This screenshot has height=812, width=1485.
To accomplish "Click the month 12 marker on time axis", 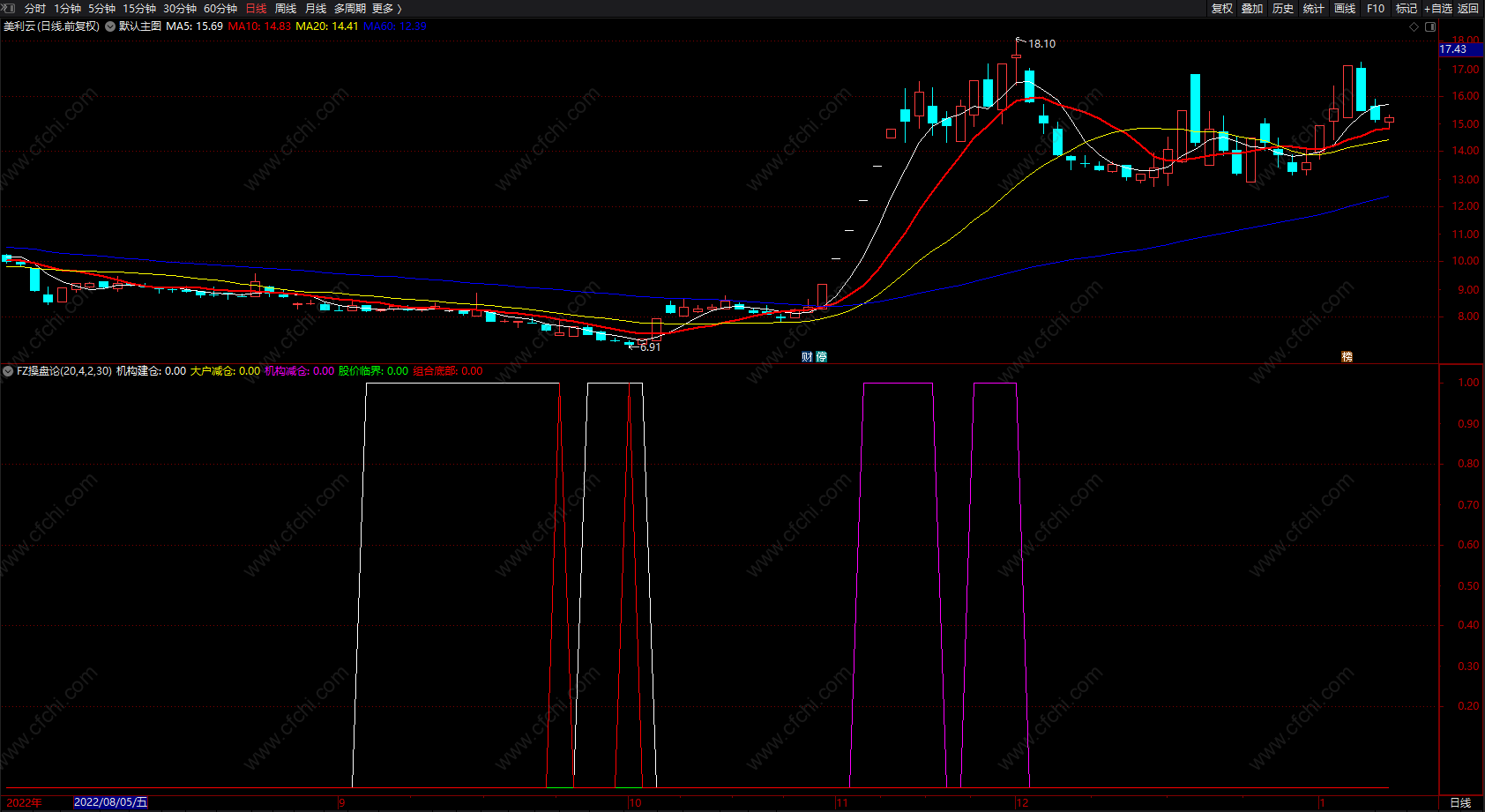I will (x=1022, y=803).
